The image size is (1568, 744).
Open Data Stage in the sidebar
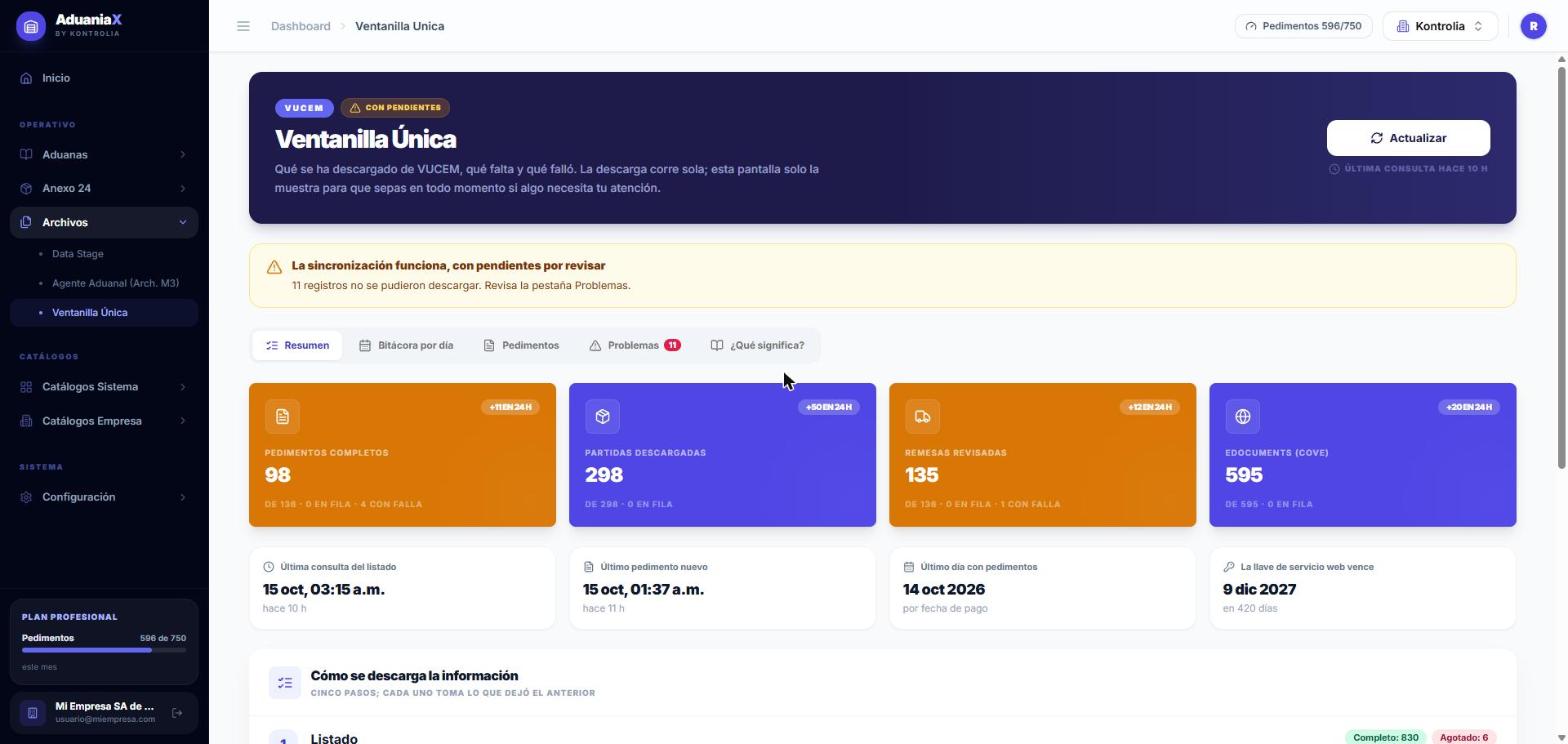pos(78,254)
